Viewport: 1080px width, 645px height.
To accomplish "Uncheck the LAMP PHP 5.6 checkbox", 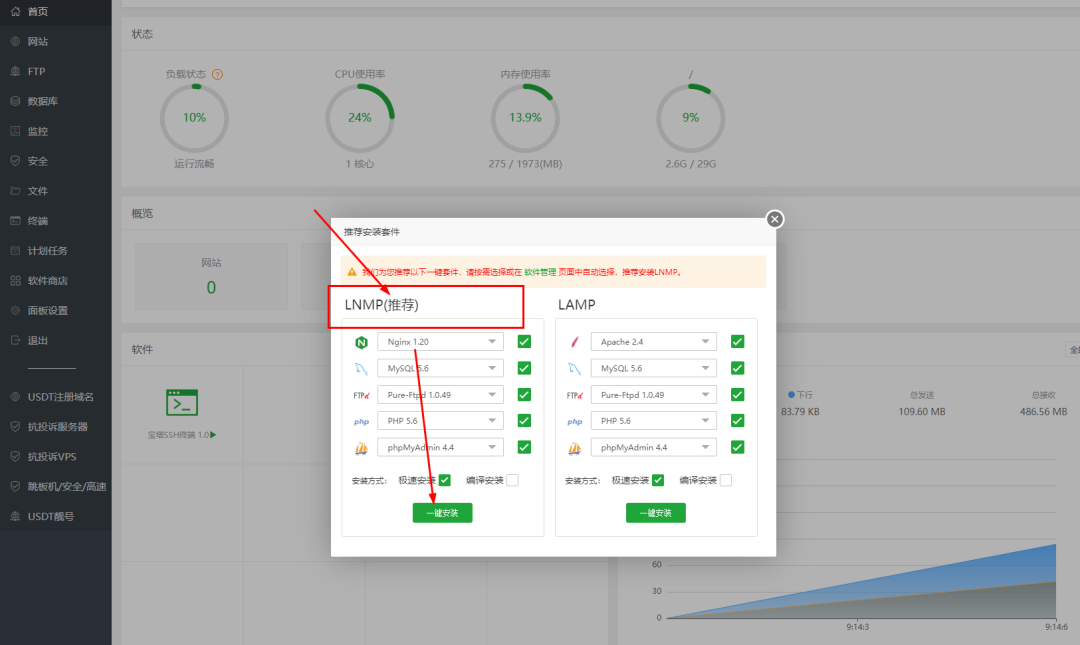I will click(x=738, y=420).
